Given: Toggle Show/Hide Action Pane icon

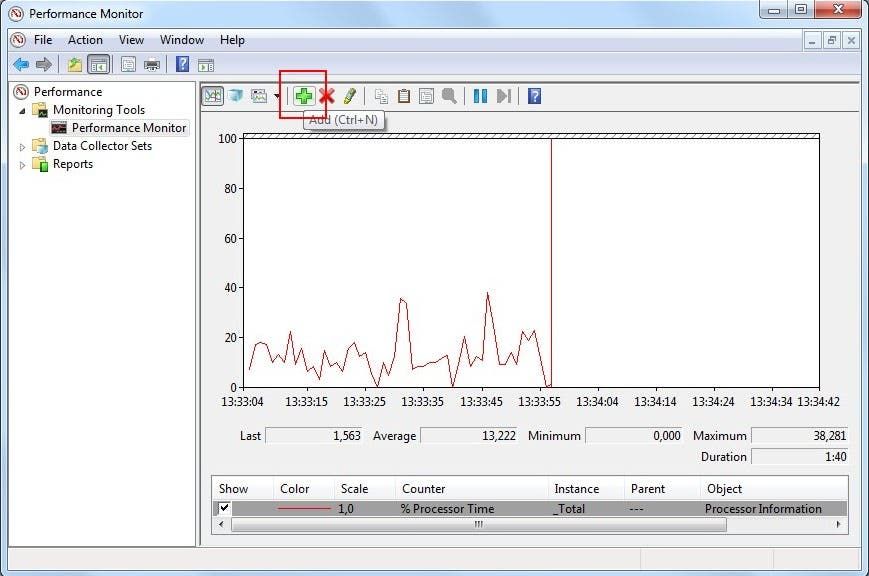Looking at the screenshot, I should pyautogui.click(x=206, y=65).
